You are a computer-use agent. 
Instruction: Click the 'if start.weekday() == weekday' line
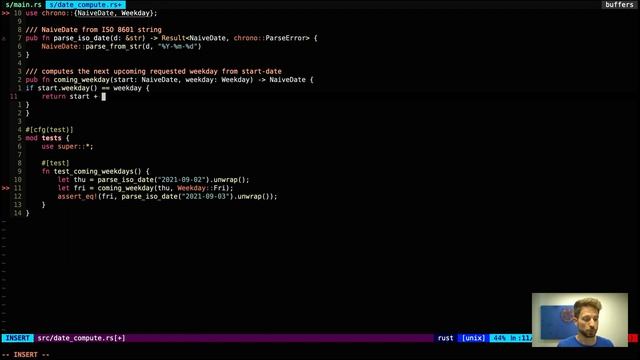coord(87,88)
